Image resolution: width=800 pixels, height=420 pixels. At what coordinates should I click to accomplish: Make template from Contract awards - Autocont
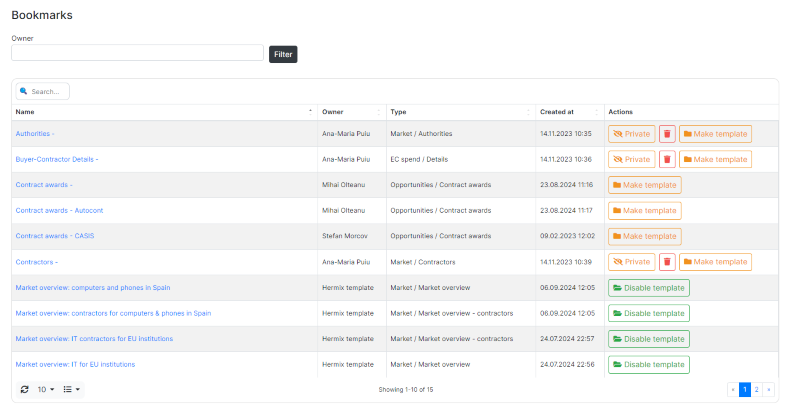point(644,211)
